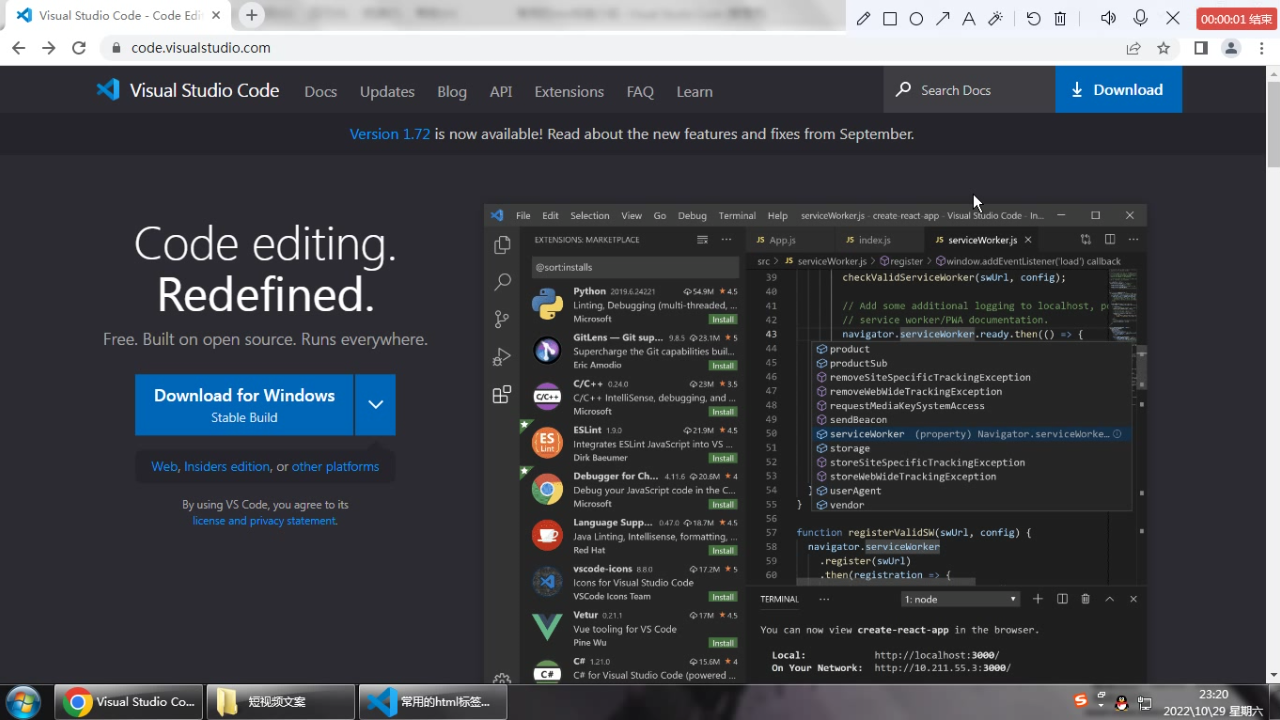Bookmark this page with the star
This screenshot has width=1280, height=720.
coord(1163,48)
